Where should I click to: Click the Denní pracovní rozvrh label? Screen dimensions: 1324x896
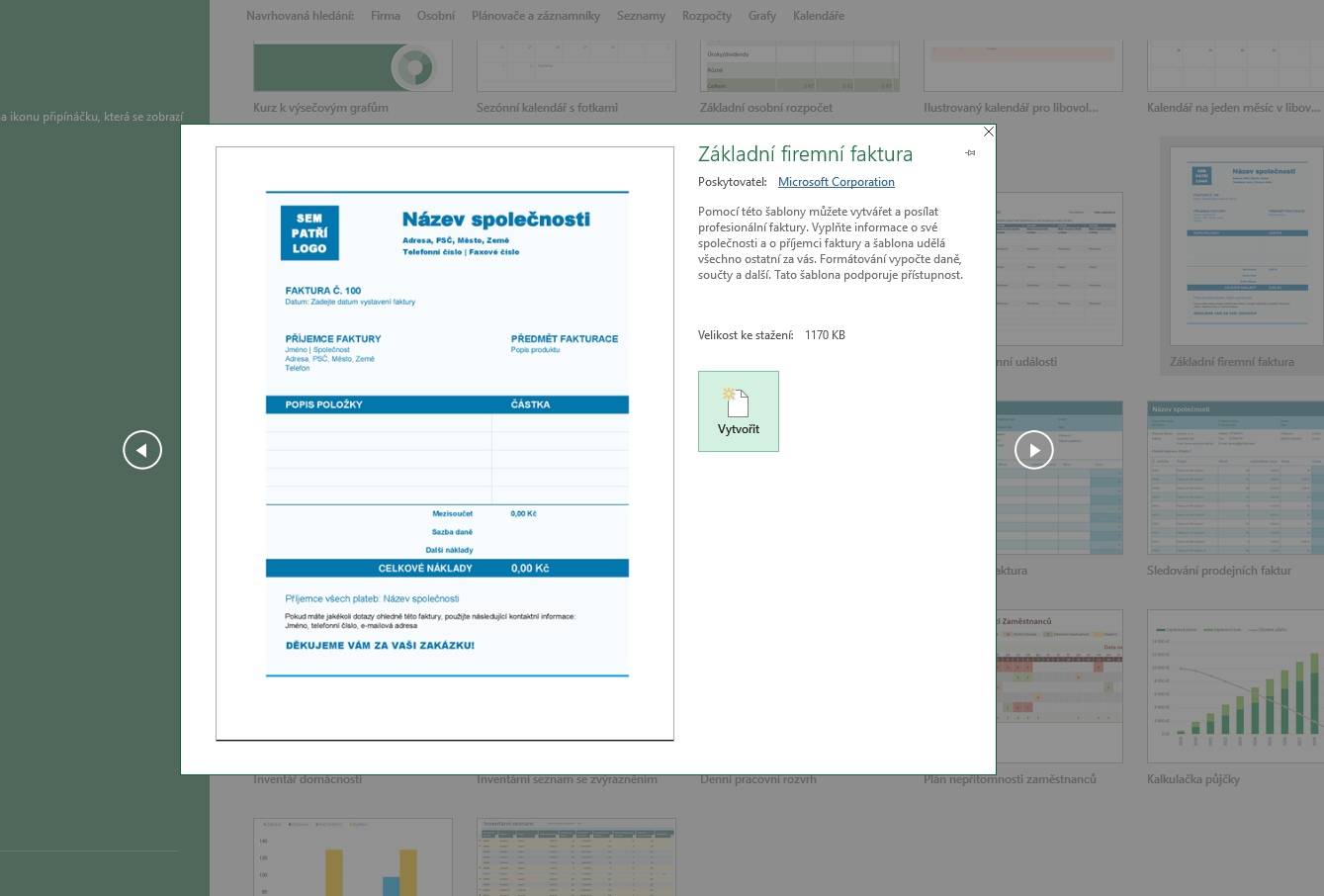point(758,779)
